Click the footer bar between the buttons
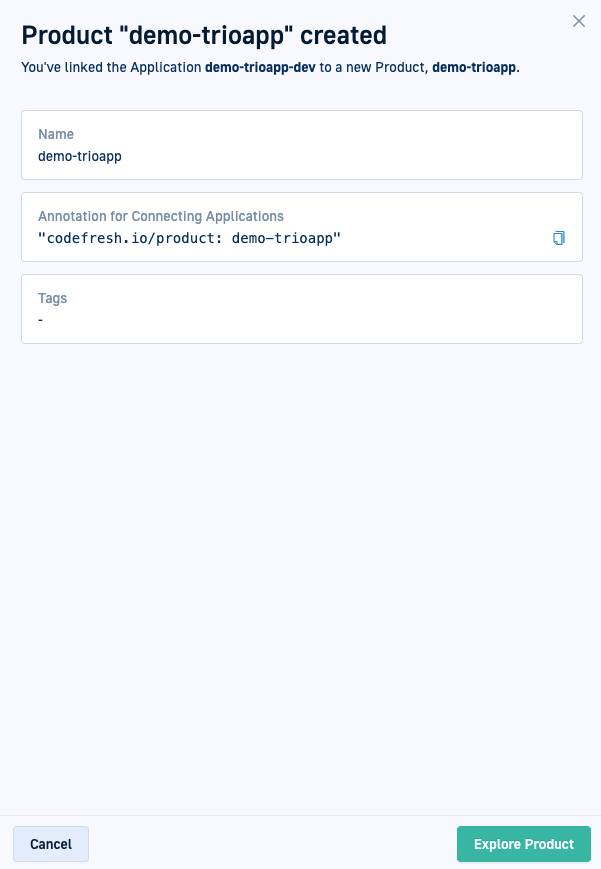Image resolution: width=601 pixels, height=869 pixels. [x=272, y=844]
